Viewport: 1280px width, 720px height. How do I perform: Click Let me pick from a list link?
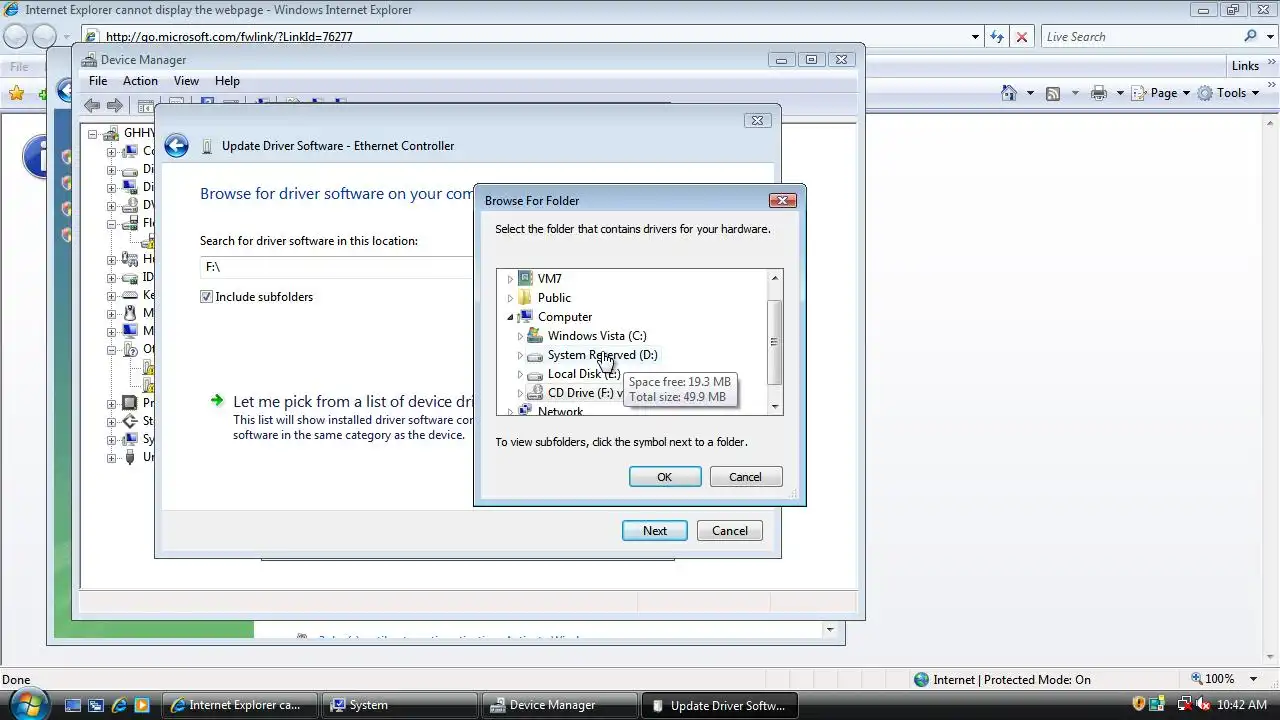click(x=352, y=401)
